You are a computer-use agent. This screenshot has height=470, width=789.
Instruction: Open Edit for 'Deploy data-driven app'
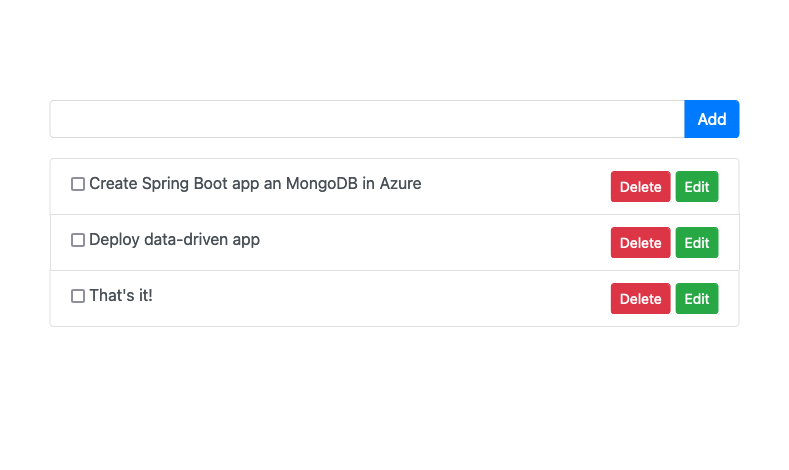[696, 243]
